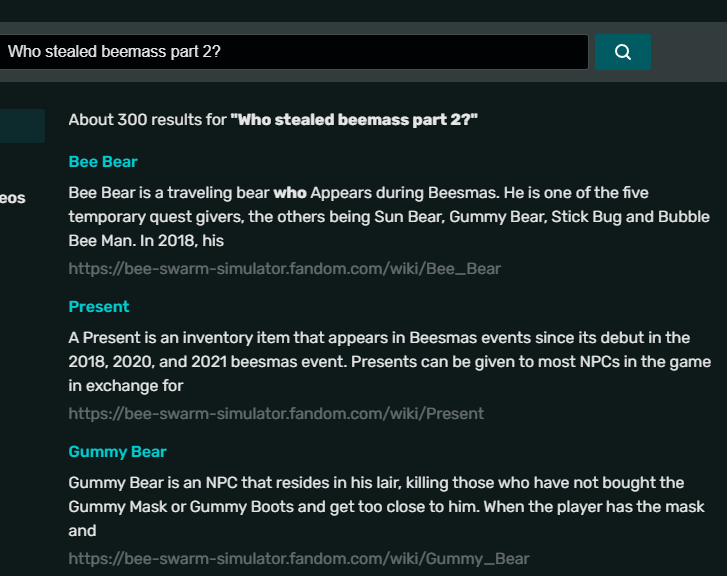Follow the wiki/Bee_Bear URL link

point(284,268)
